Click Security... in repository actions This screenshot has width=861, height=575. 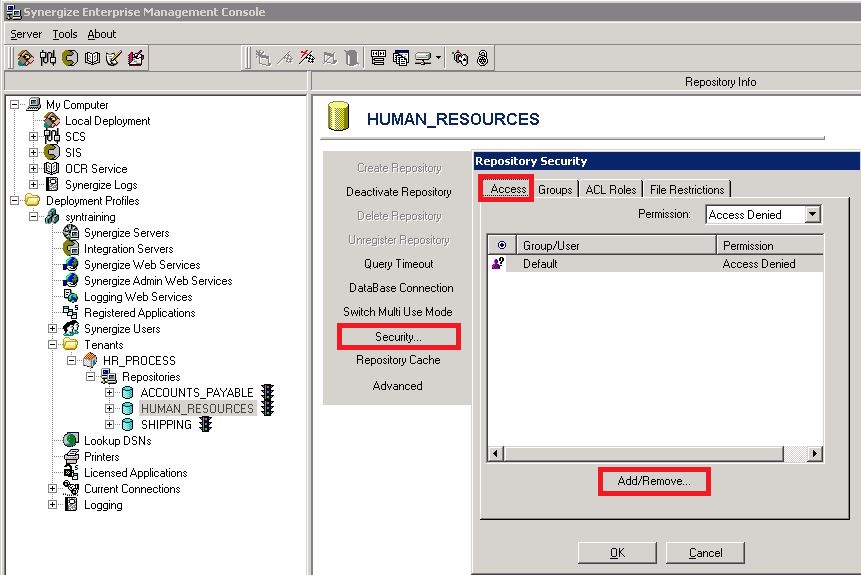coord(398,337)
